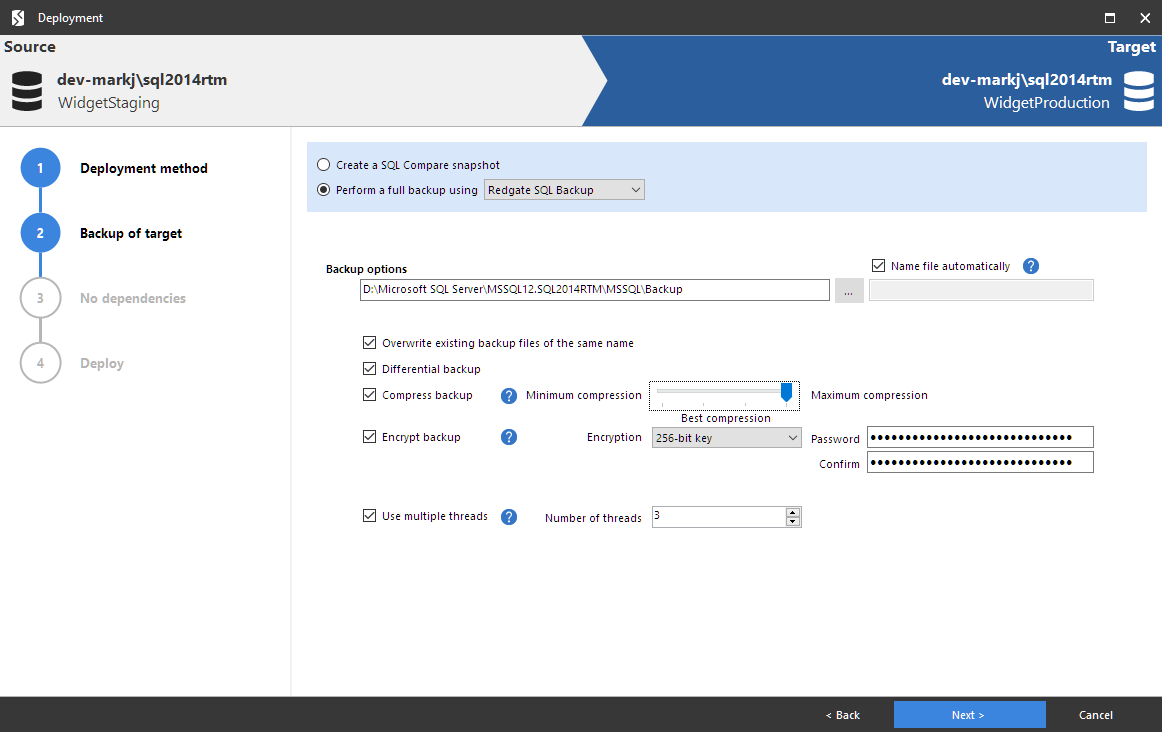Open help for Encrypt backup option

click(509, 437)
